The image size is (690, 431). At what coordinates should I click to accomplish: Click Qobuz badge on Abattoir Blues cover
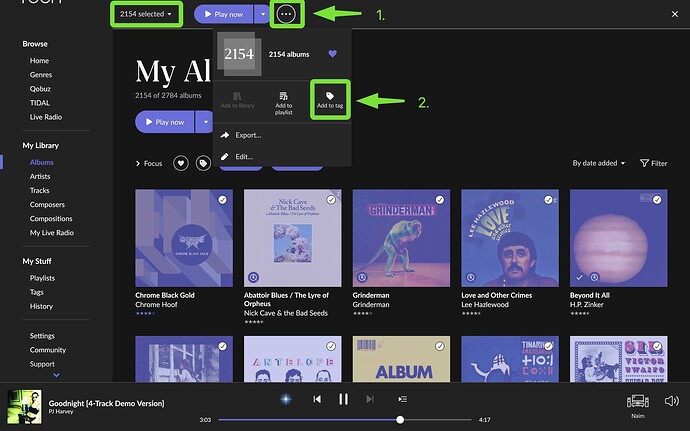coord(253,277)
